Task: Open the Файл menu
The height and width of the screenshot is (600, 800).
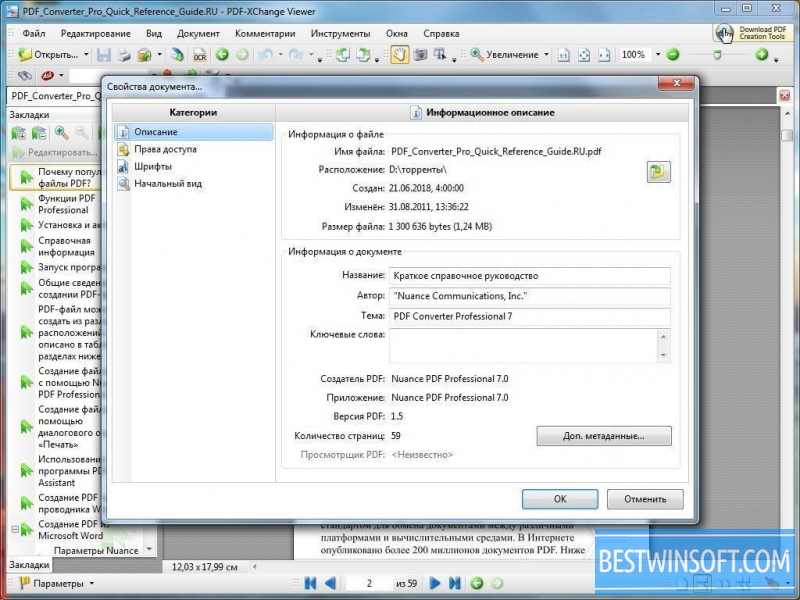Action: point(34,34)
